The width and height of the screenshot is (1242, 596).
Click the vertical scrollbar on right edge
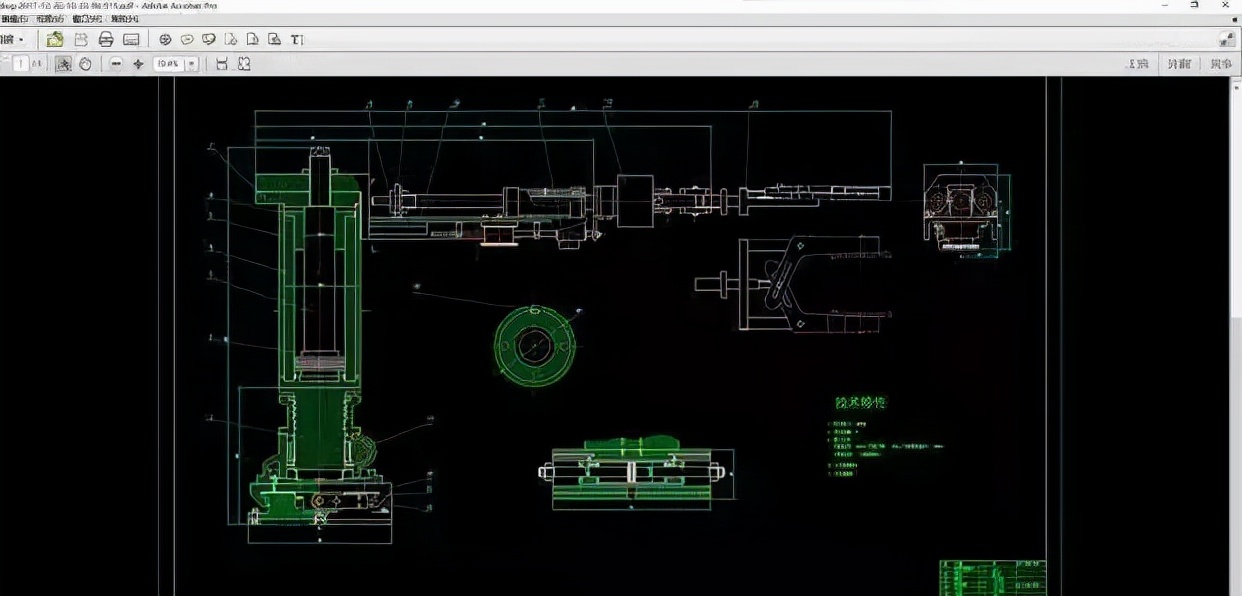click(x=1235, y=336)
